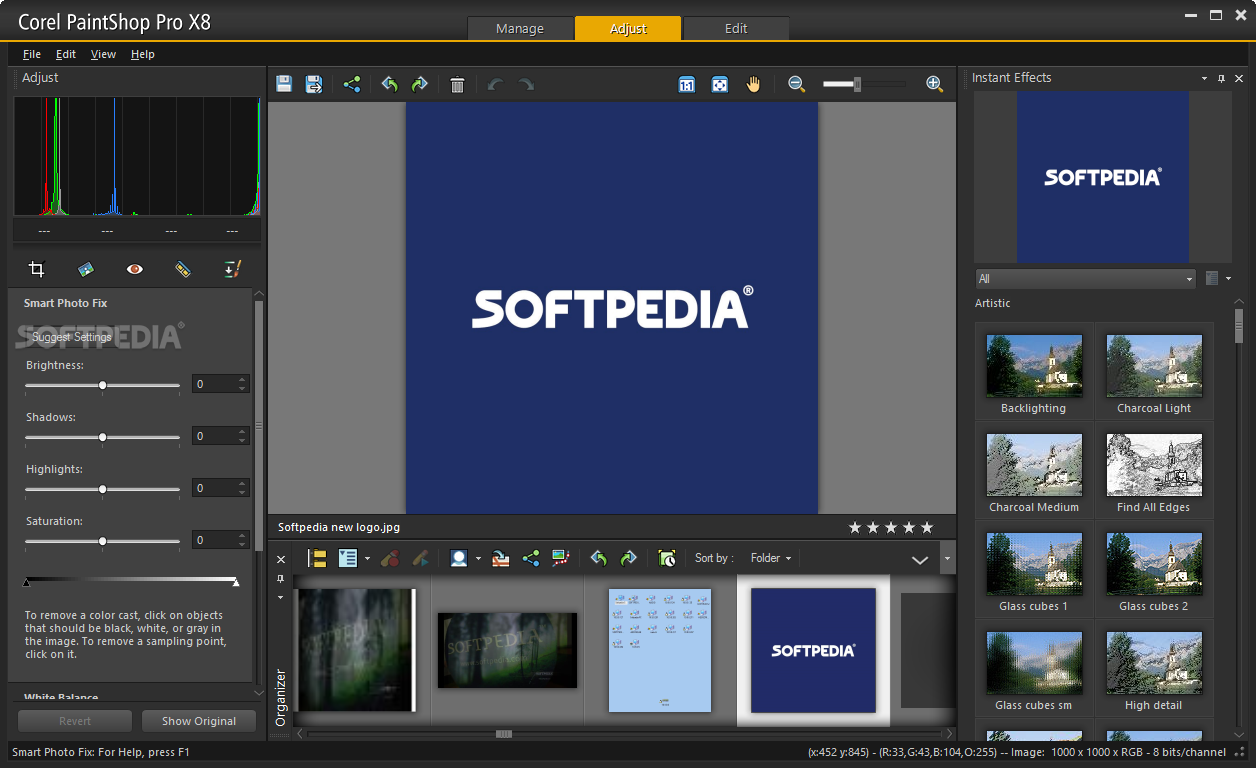The image size is (1256, 768).
Task: Select the Crop tool in the Adjust panel
Action: pyautogui.click(x=37, y=269)
